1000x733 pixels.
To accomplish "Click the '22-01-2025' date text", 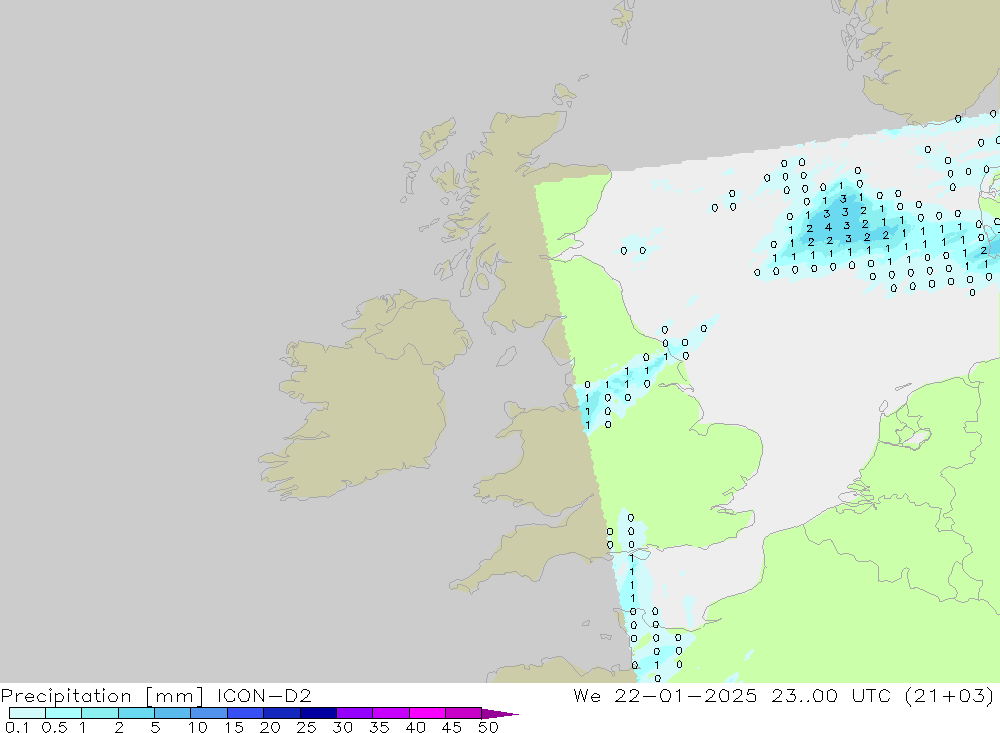I will click(686, 695).
